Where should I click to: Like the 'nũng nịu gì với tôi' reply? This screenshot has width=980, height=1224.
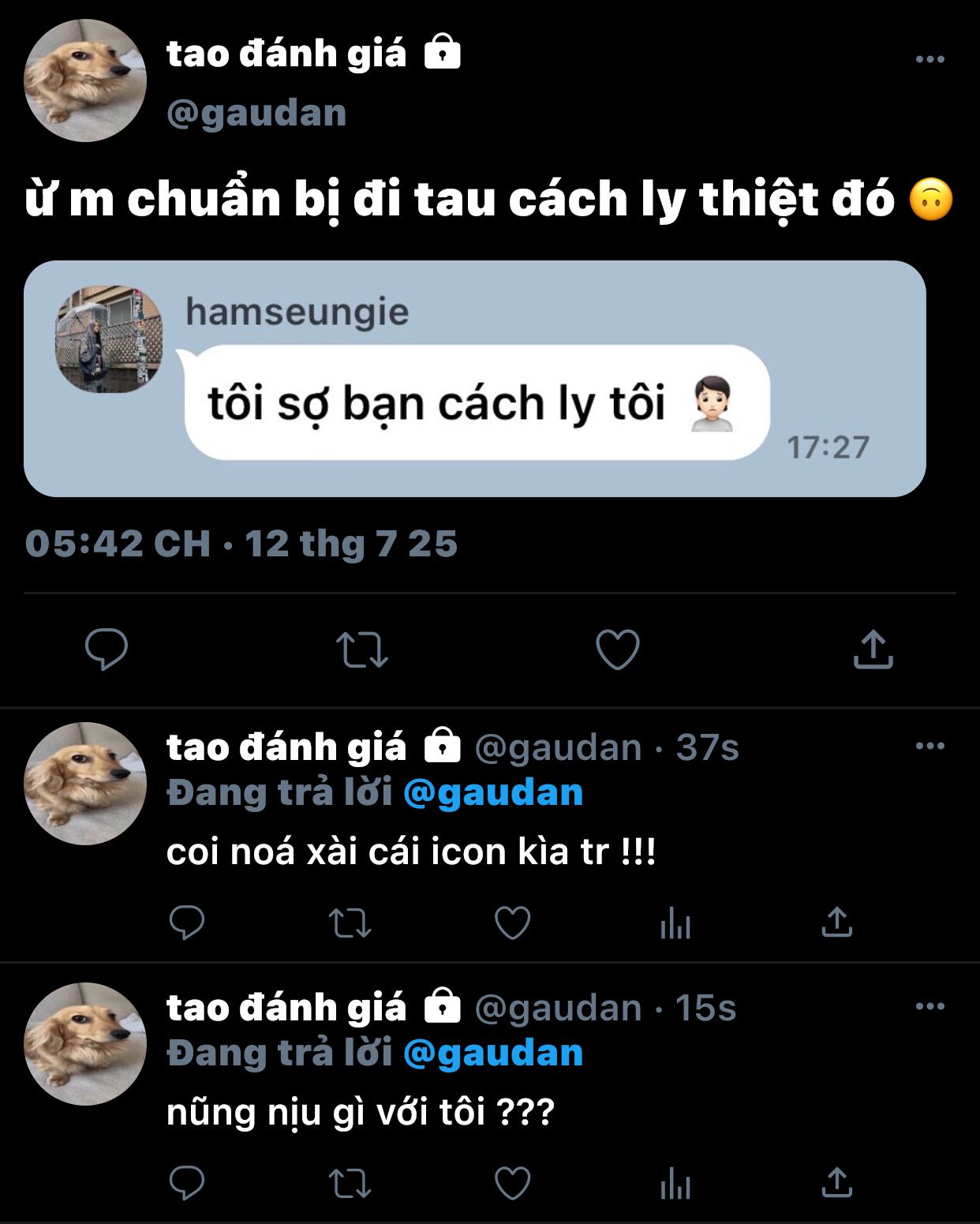[x=512, y=1183]
